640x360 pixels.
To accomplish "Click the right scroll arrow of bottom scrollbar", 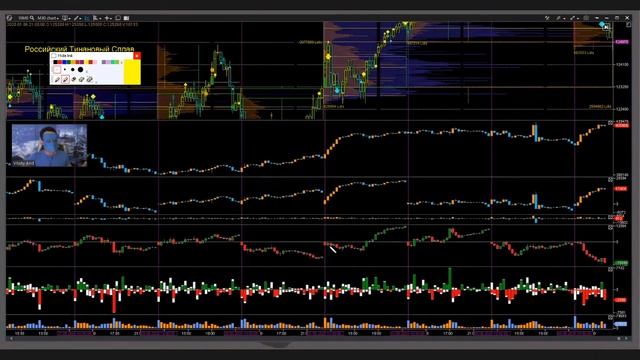I will point(626,338).
